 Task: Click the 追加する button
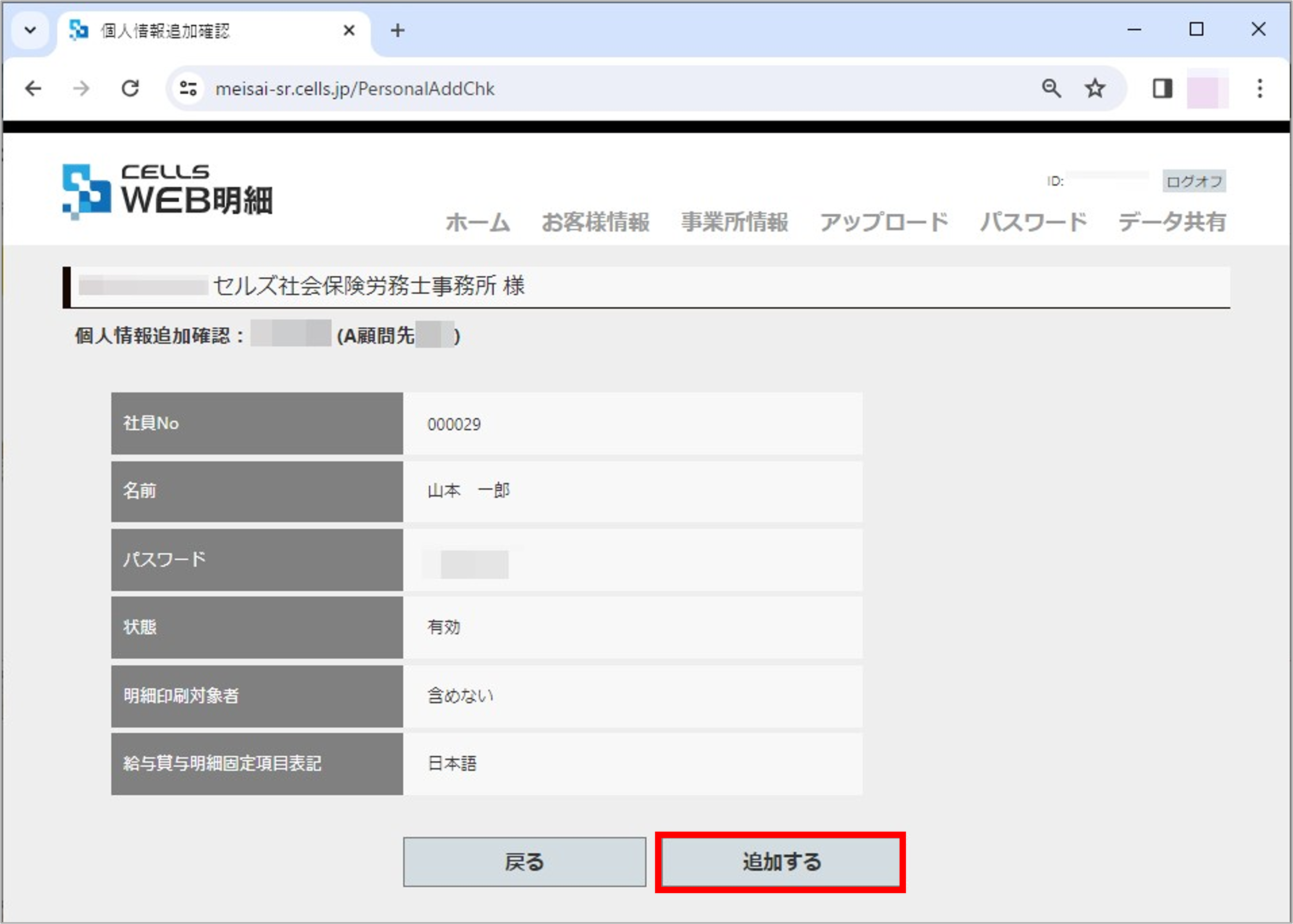pyautogui.click(x=780, y=862)
